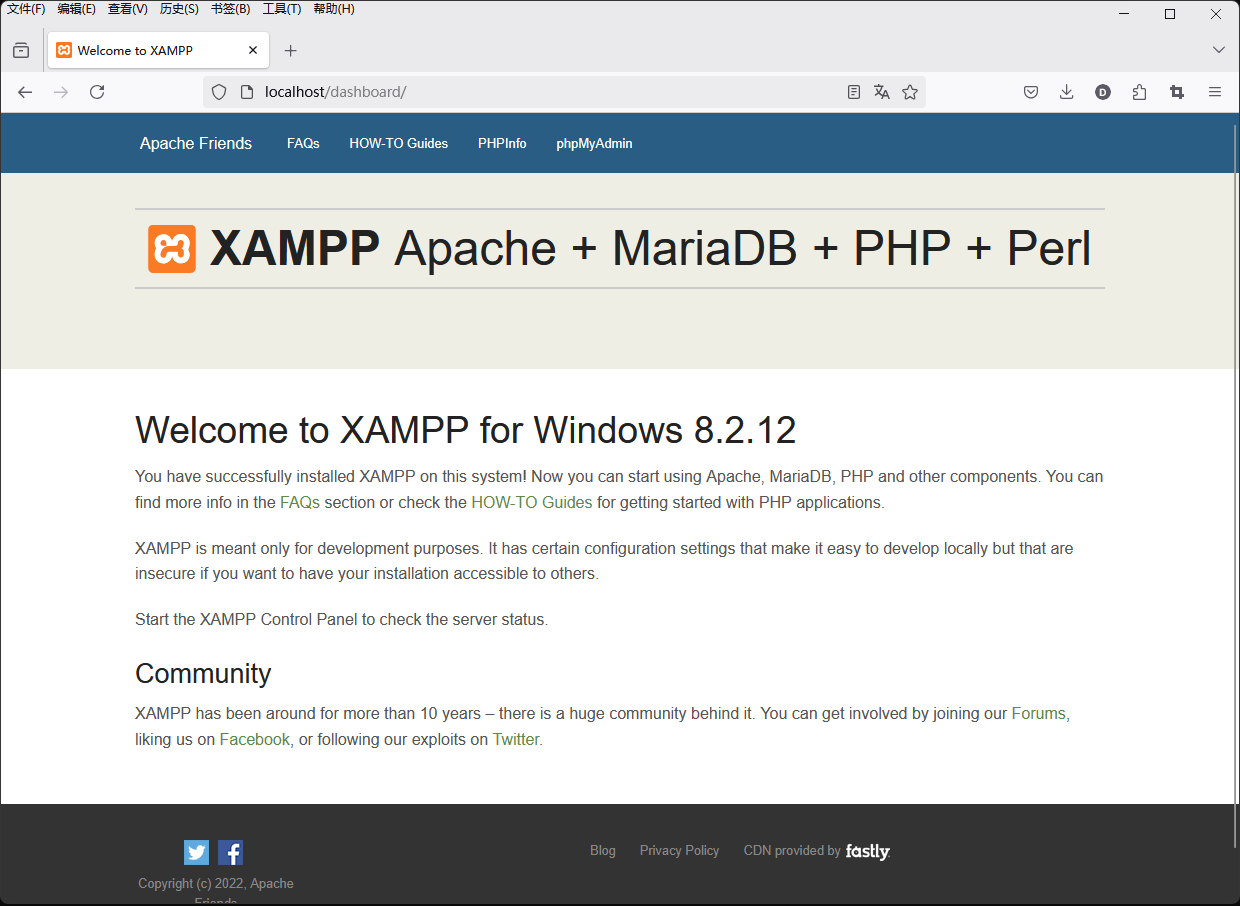The width and height of the screenshot is (1240, 906).
Task: Open the browser Extensions panel
Action: 1139,91
